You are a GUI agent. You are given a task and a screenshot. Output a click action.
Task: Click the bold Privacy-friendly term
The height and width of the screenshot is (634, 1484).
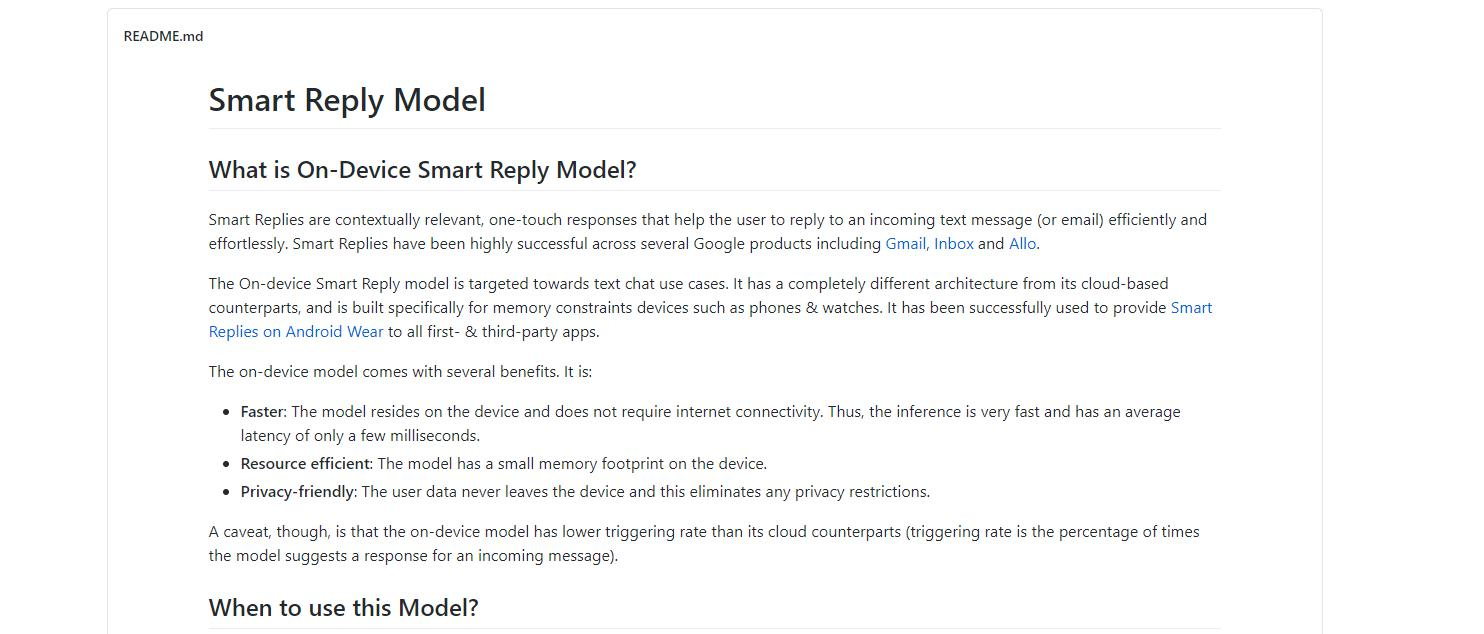[x=297, y=492]
